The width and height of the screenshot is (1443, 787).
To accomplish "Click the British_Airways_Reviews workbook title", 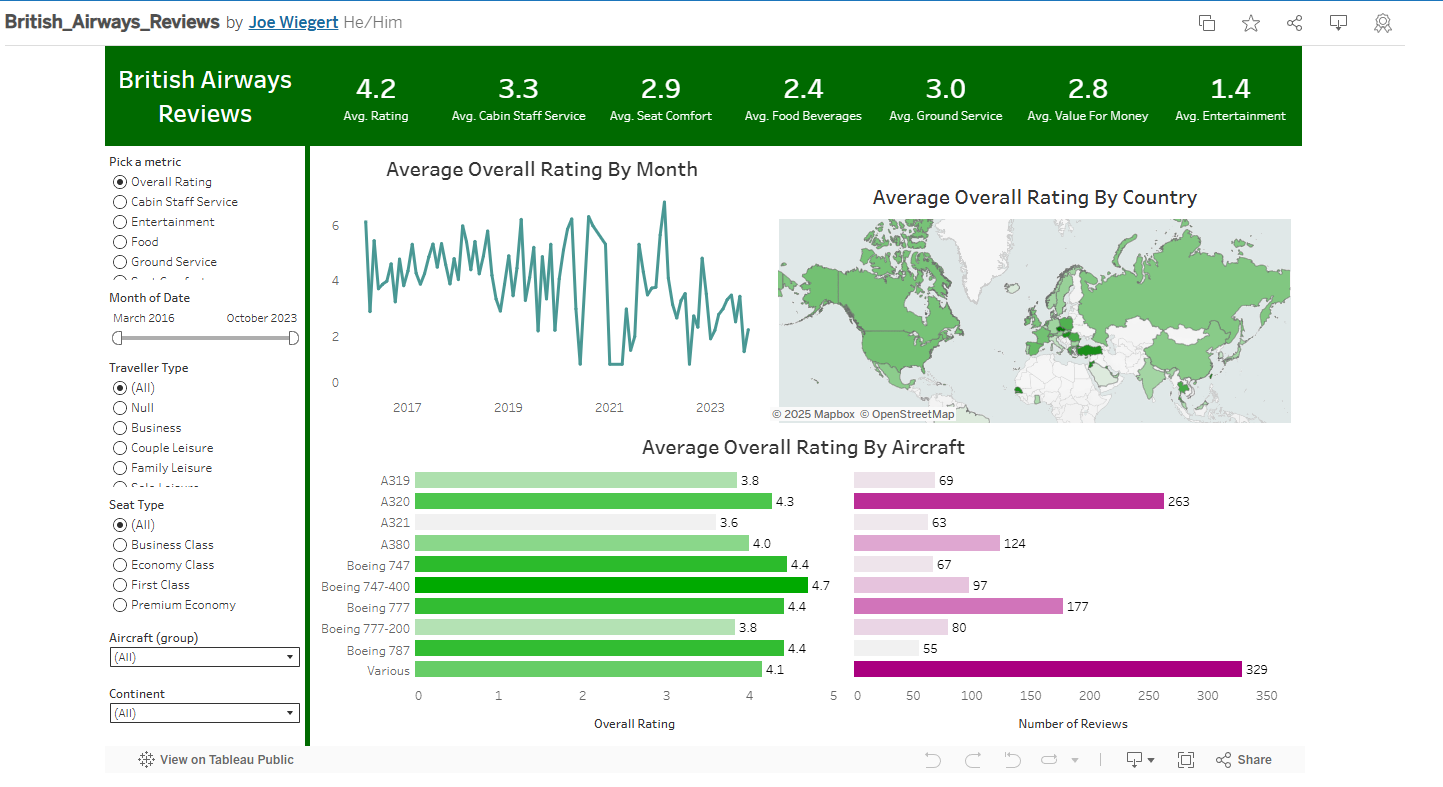I will coord(112,22).
